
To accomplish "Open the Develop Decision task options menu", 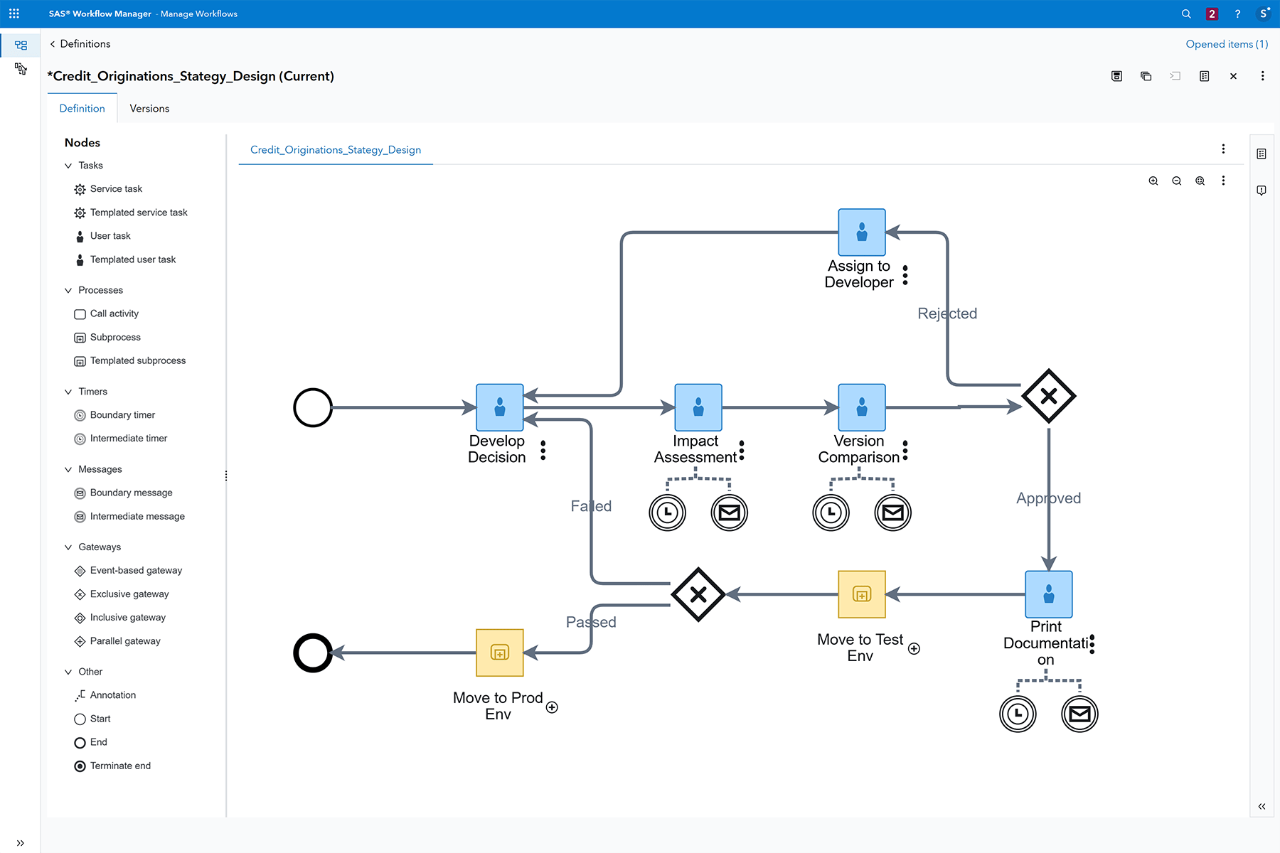I will click(543, 450).
